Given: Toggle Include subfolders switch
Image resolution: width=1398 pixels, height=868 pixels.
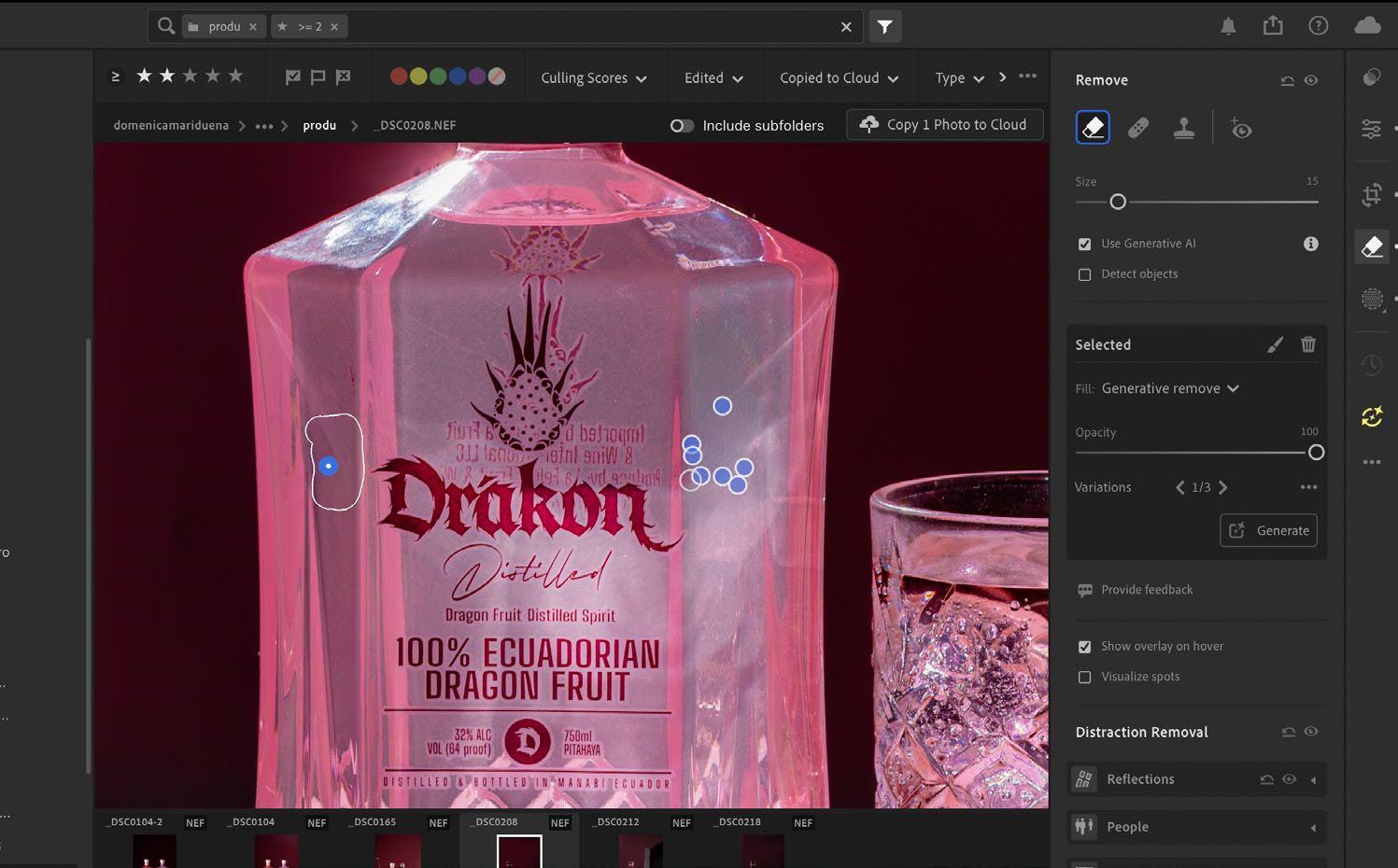Looking at the screenshot, I should click(682, 125).
